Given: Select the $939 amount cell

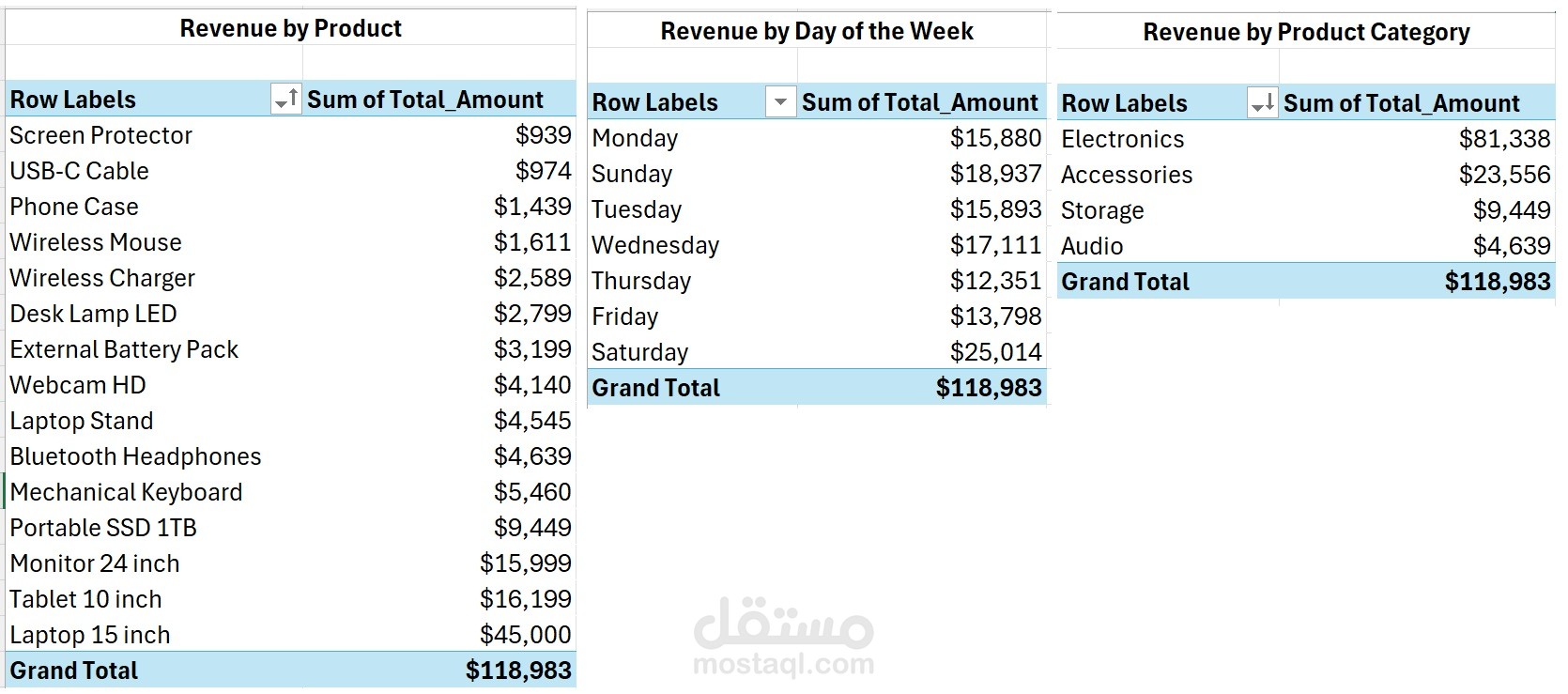Looking at the screenshot, I should click(543, 135).
